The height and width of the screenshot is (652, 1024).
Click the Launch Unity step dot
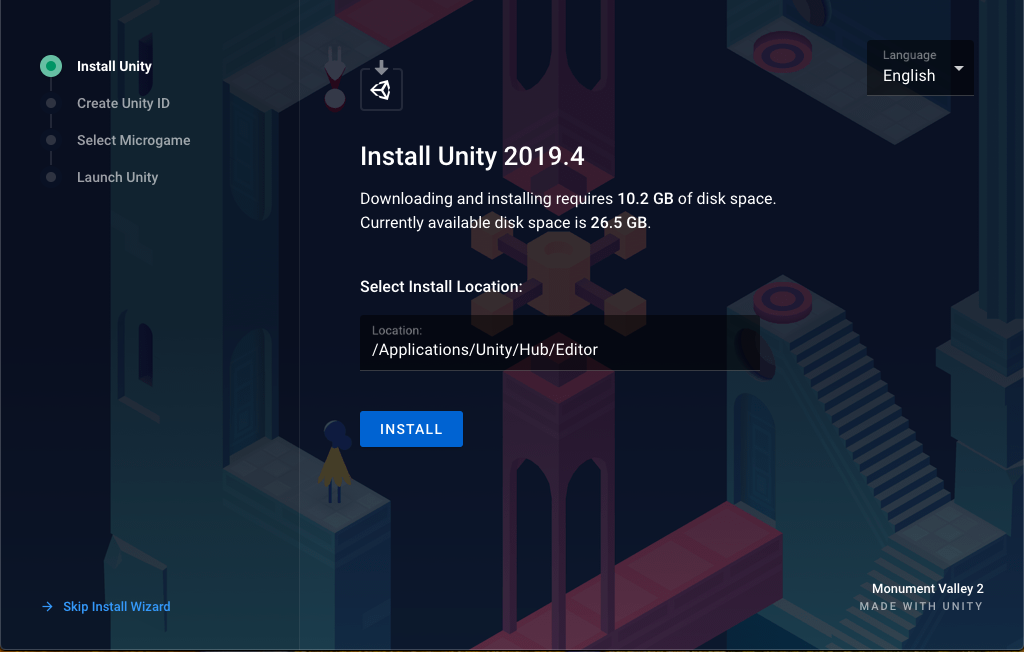click(x=51, y=177)
